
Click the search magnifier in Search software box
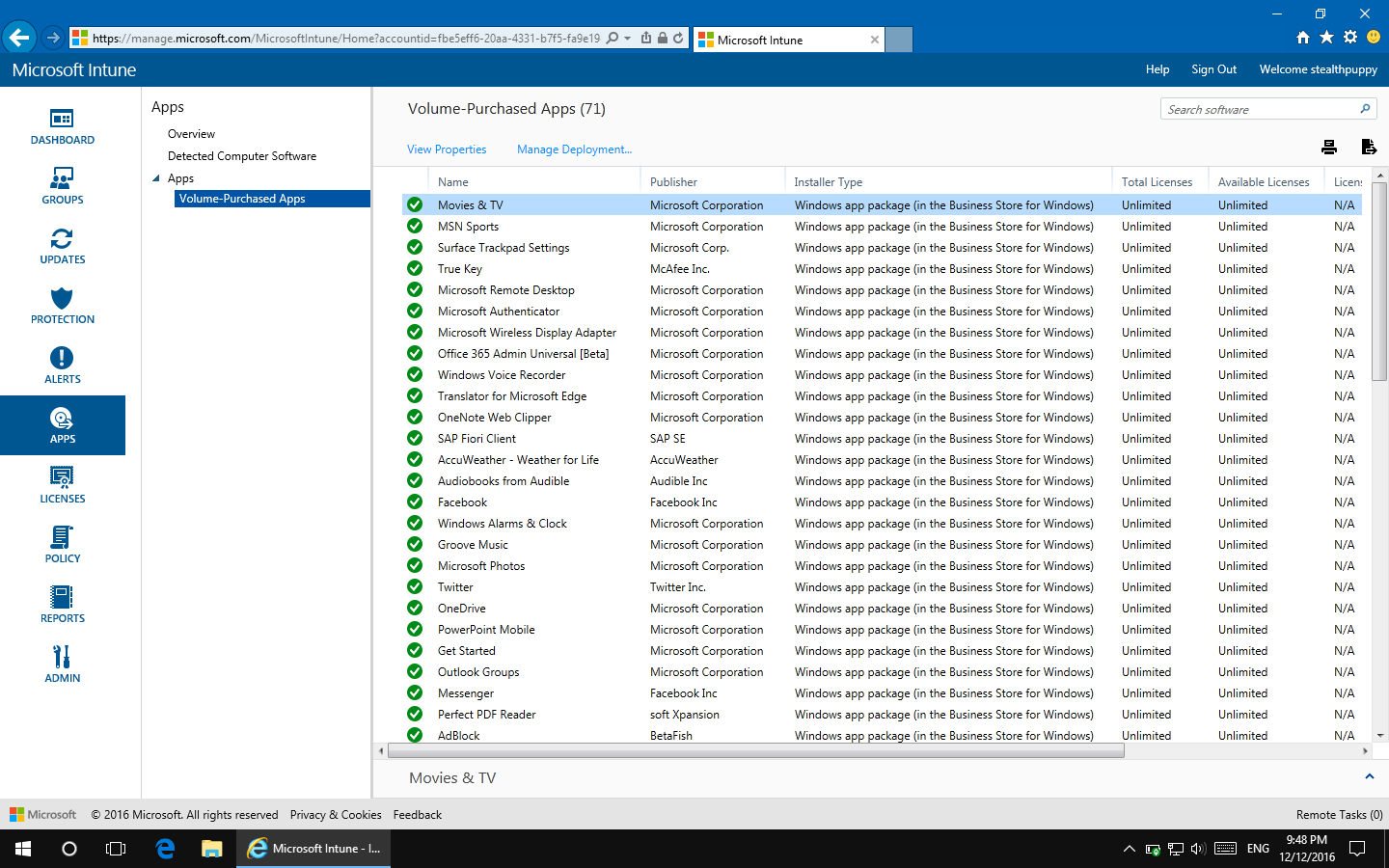1365,109
